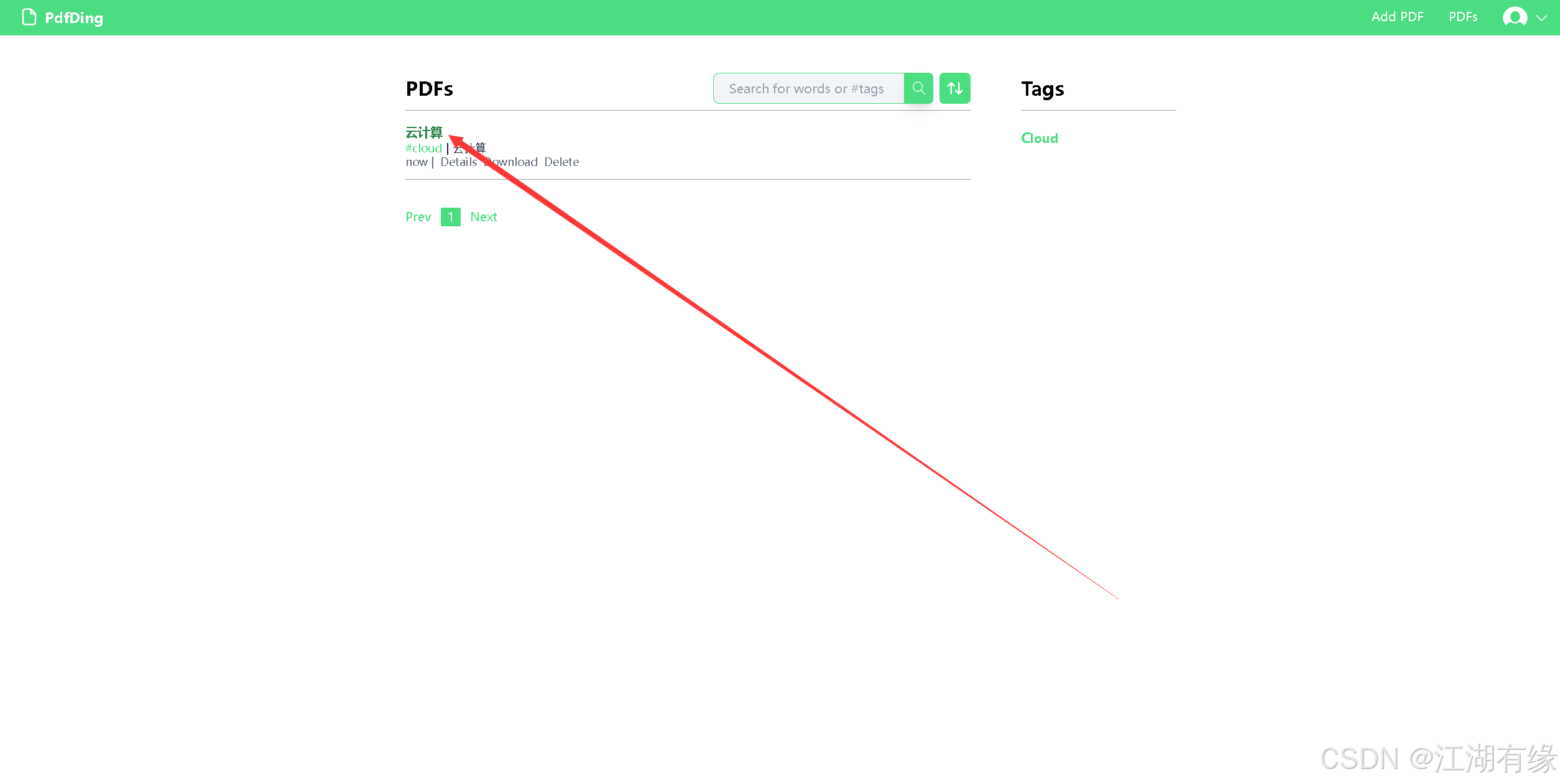Click the Tags sidebar heading
1560x784 pixels.
click(1043, 90)
